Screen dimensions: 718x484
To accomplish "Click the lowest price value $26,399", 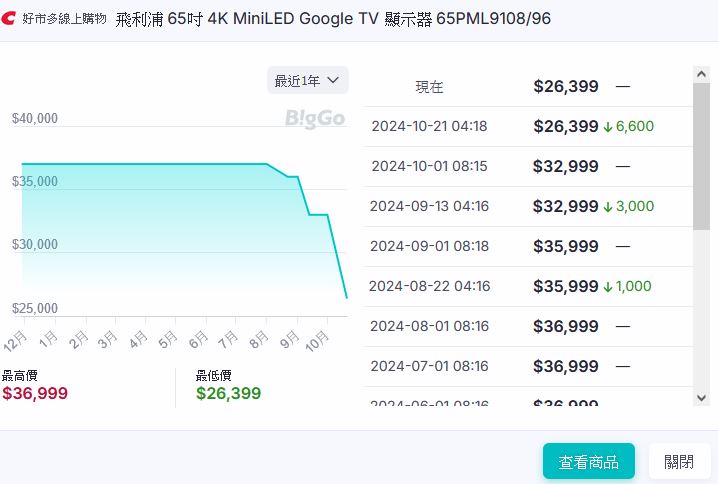I will pos(228,394).
